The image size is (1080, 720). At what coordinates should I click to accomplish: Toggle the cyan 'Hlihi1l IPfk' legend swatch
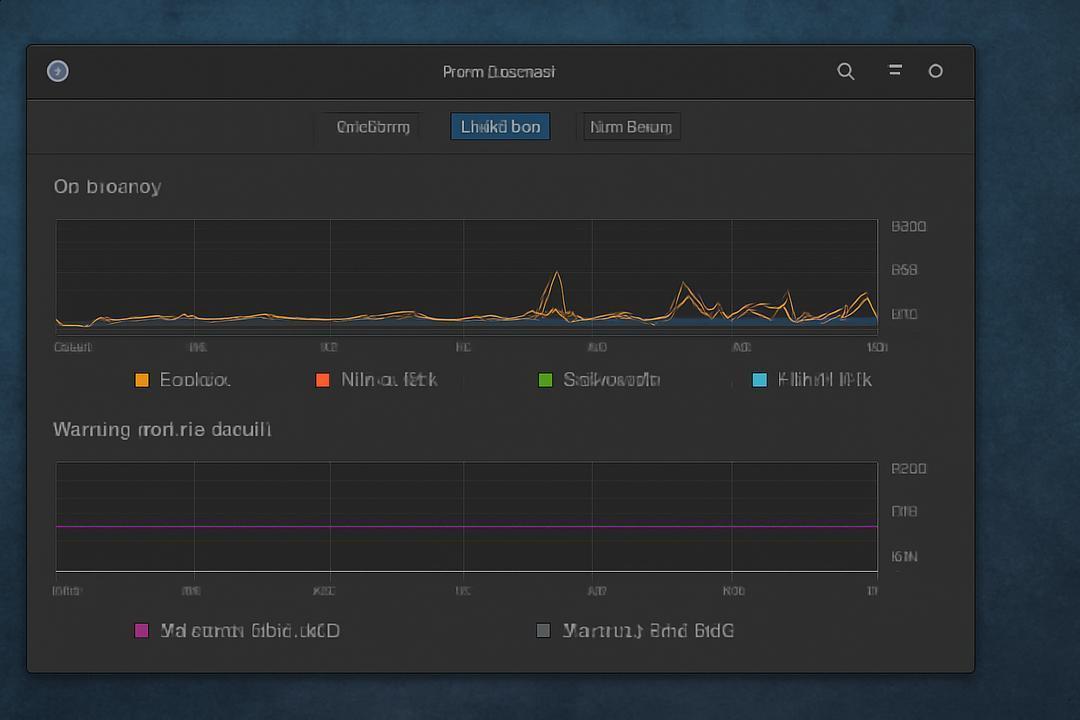click(x=760, y=380)
